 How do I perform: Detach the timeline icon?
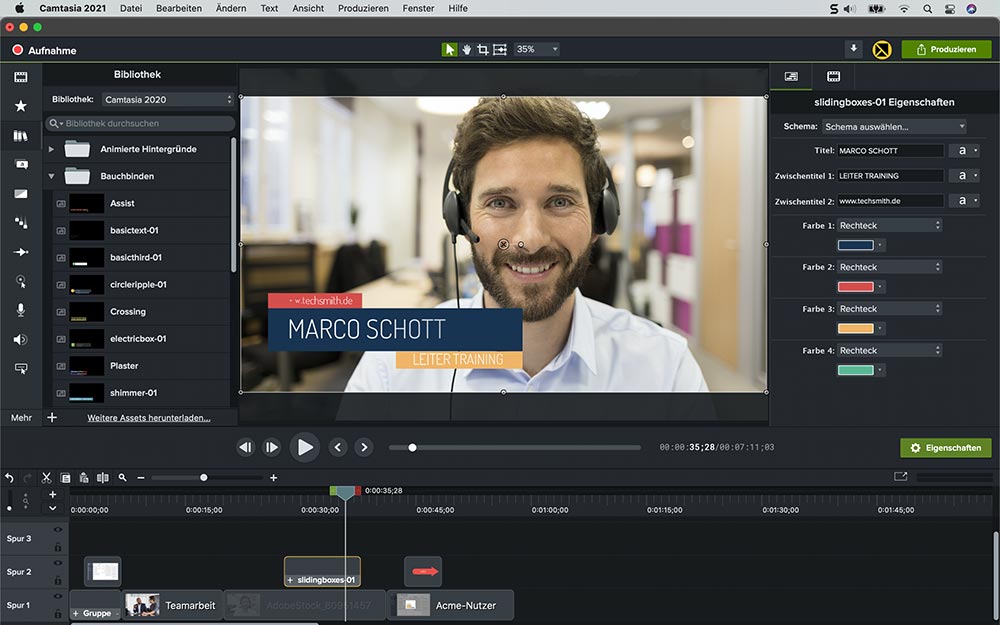pyautogui.click(x=901, y=476)
